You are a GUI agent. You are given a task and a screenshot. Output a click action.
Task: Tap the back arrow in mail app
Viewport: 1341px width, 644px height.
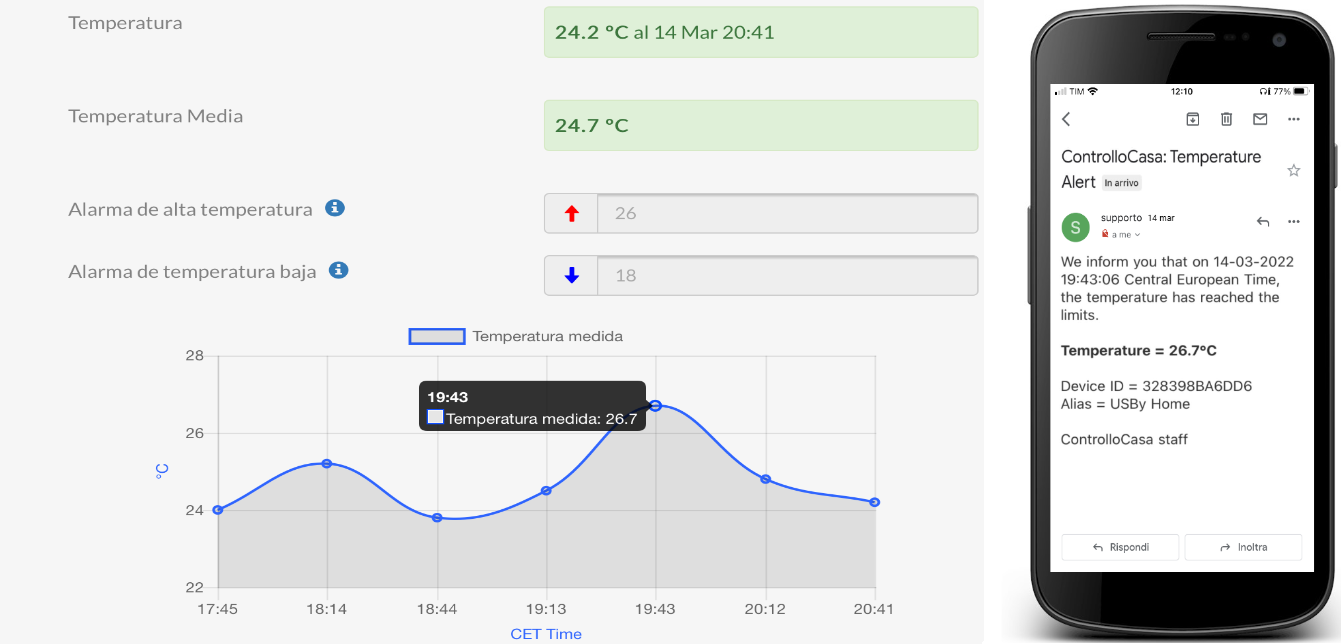(1066, 119)
